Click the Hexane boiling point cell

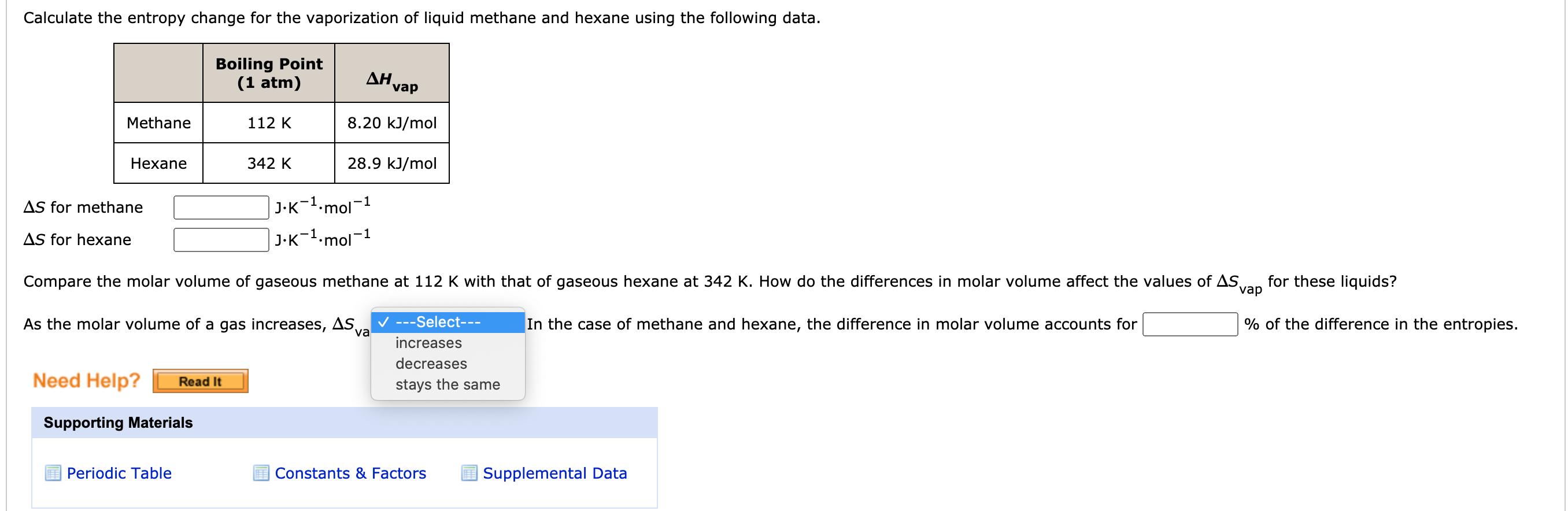click(x=268, y=163)
